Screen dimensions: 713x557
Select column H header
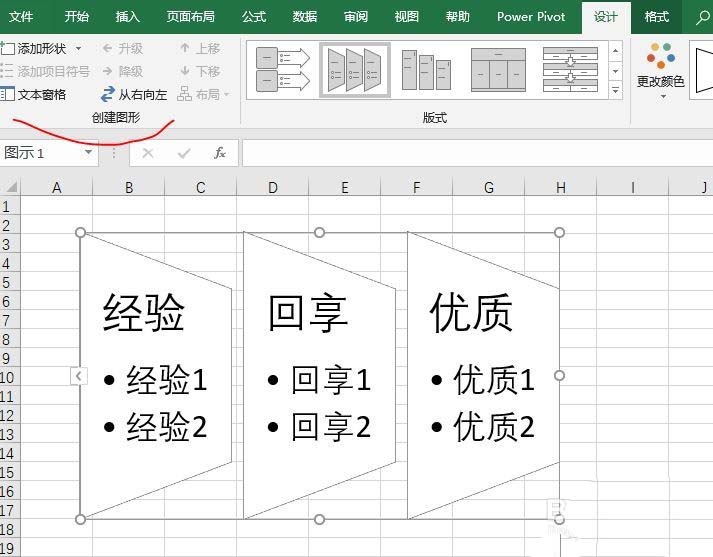(x=561, y=187)
